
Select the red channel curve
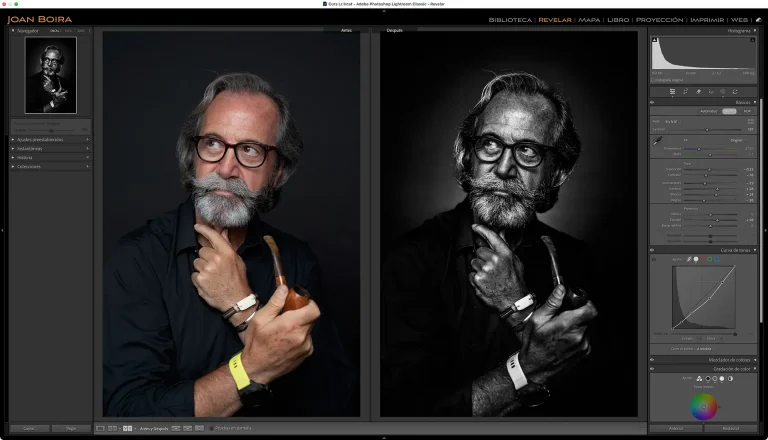point(703,259)
